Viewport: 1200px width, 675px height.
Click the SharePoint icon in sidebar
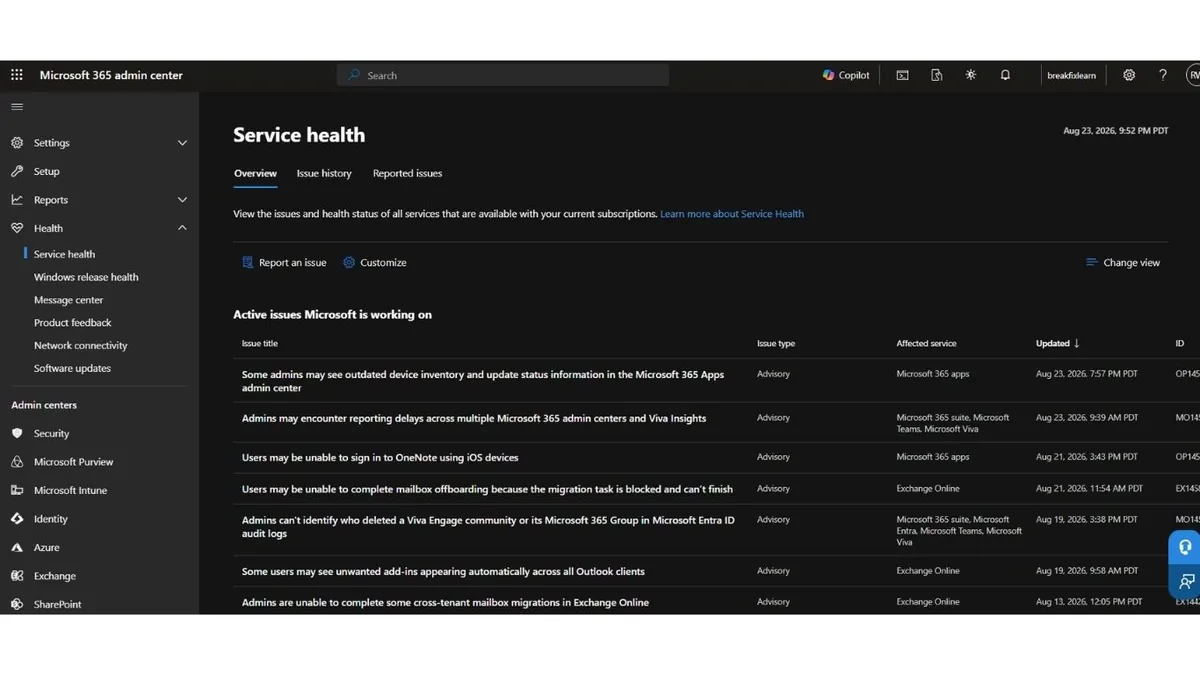[17, 604]
